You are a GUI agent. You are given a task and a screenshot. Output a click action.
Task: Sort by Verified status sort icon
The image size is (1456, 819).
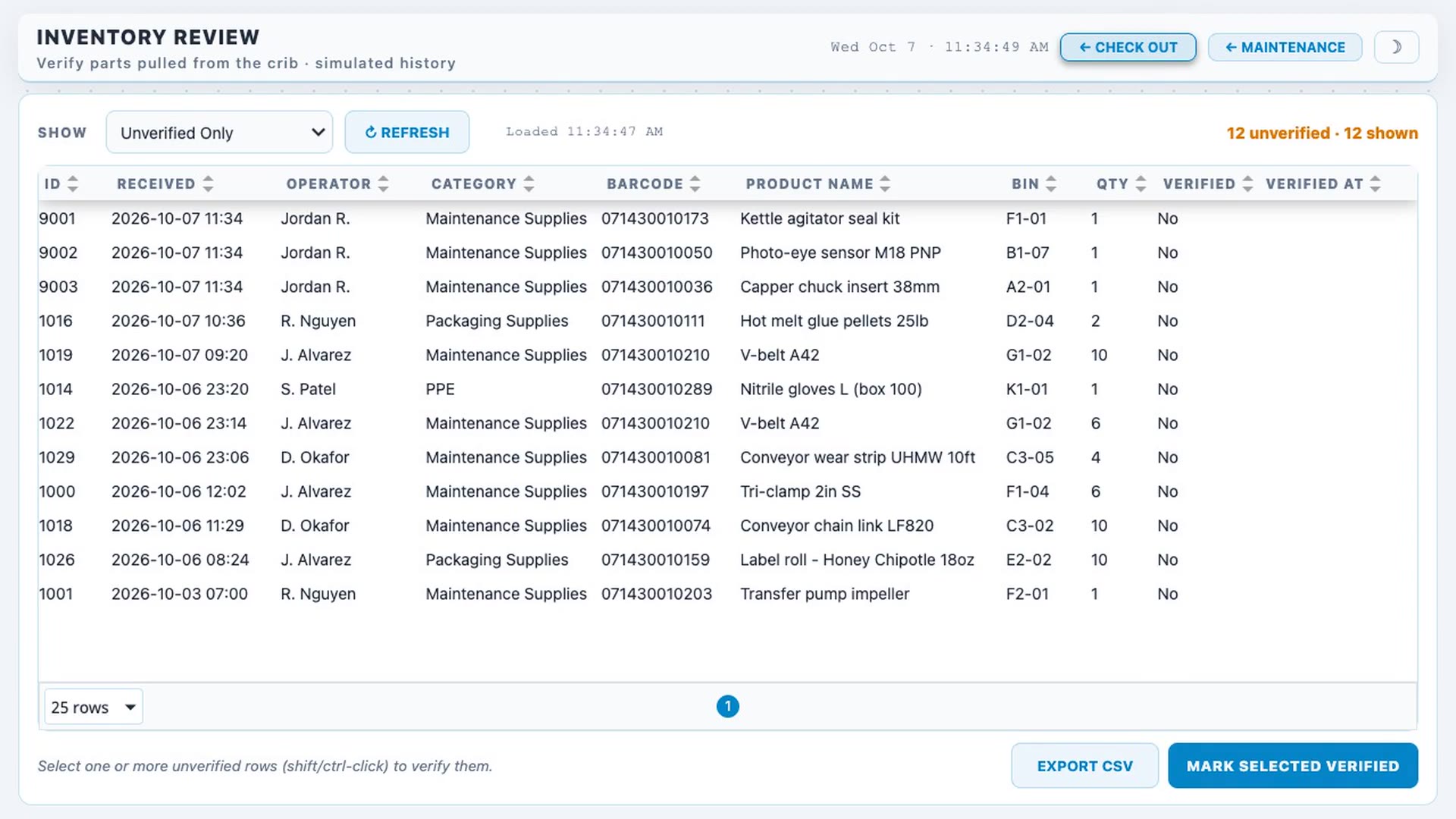1247,184
